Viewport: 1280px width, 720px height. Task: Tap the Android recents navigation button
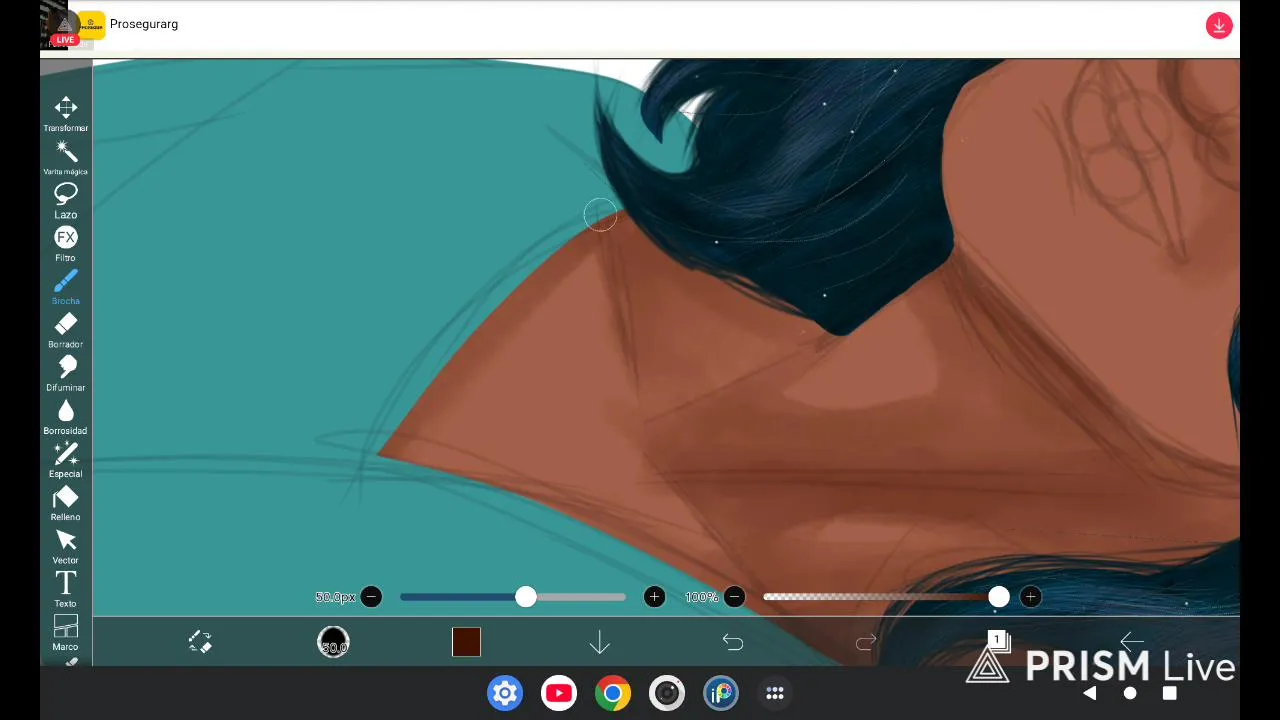click(1170, 693)
